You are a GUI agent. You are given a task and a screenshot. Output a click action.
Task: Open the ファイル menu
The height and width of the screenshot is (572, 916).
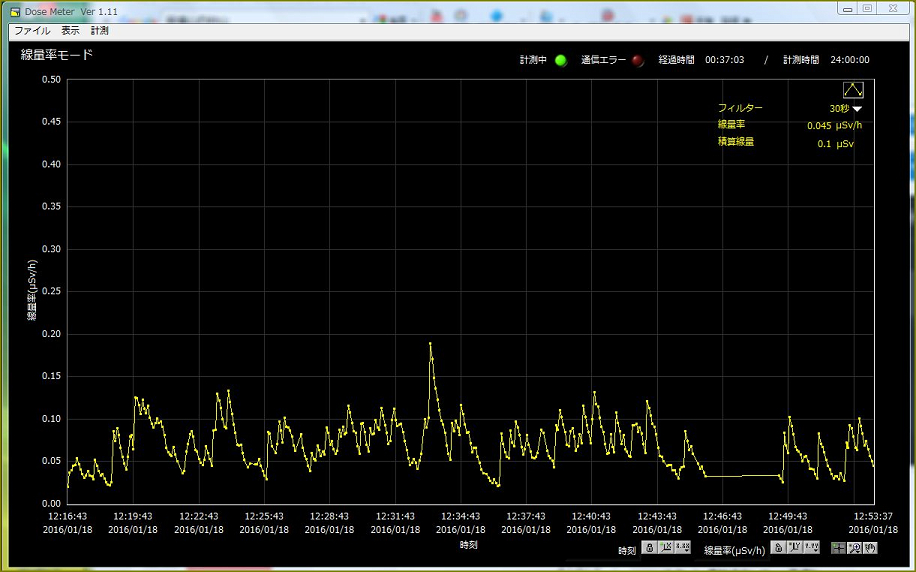click(32, 31)
